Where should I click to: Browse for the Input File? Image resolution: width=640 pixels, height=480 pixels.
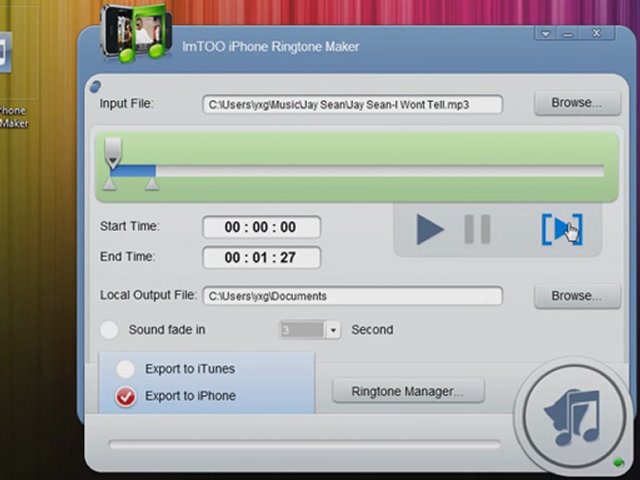(x=575, y=102)
